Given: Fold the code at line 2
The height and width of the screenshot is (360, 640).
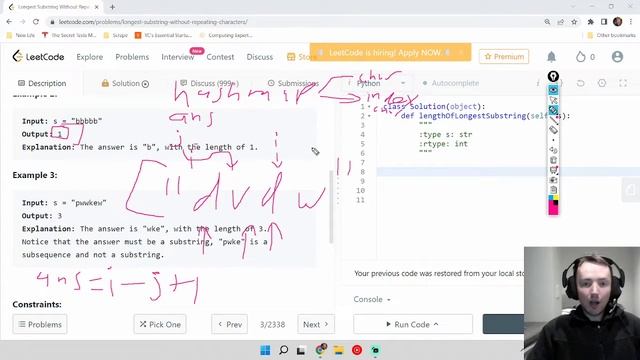Looking at the screenshot, I should click(369, 116).
